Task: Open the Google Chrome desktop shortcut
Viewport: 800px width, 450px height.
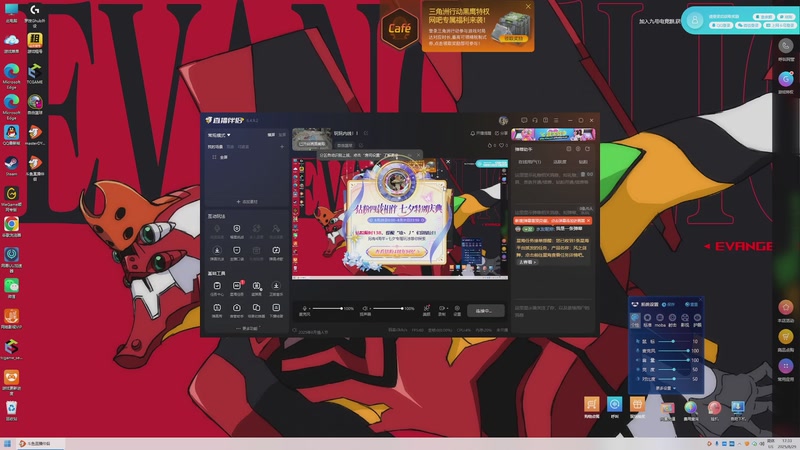Action: point(11,226)
